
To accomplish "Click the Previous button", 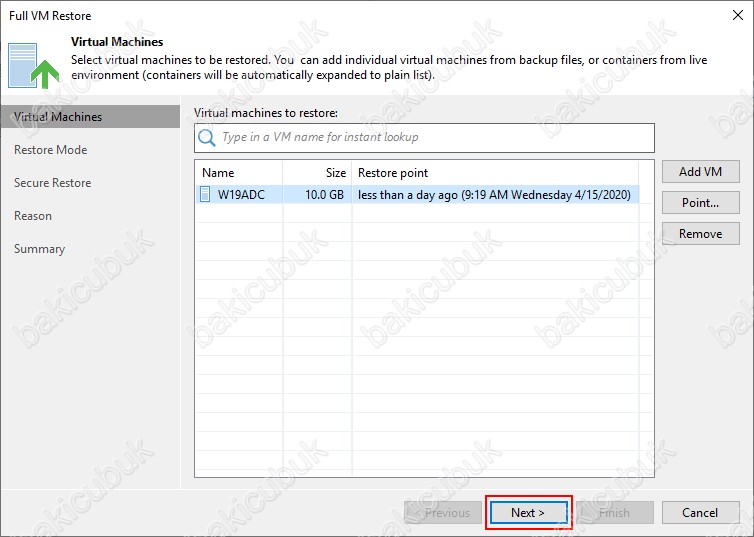I will click(x=443, y=513).
